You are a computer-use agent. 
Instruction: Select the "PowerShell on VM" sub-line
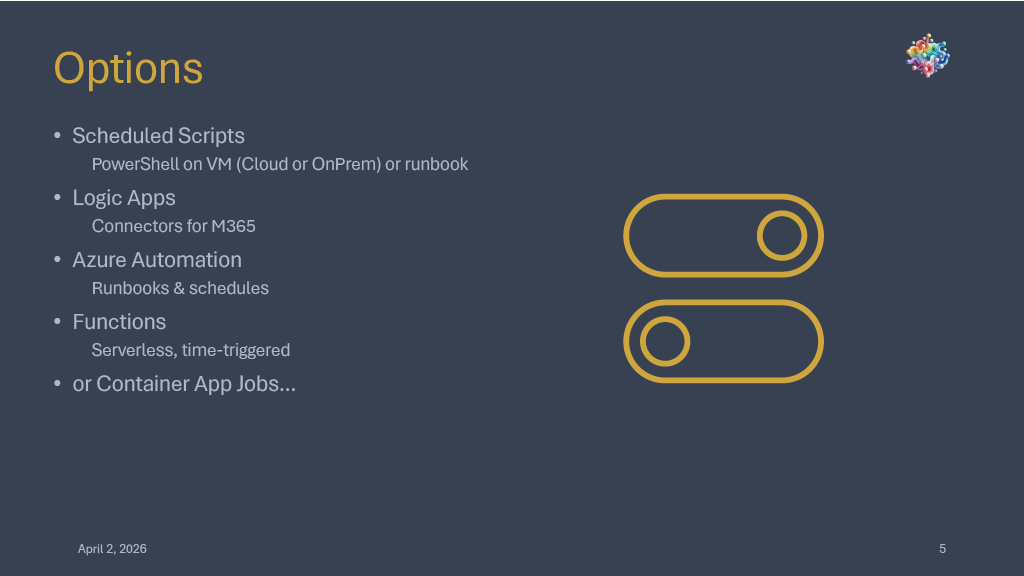pyautogui.click(x=279, y=164)
